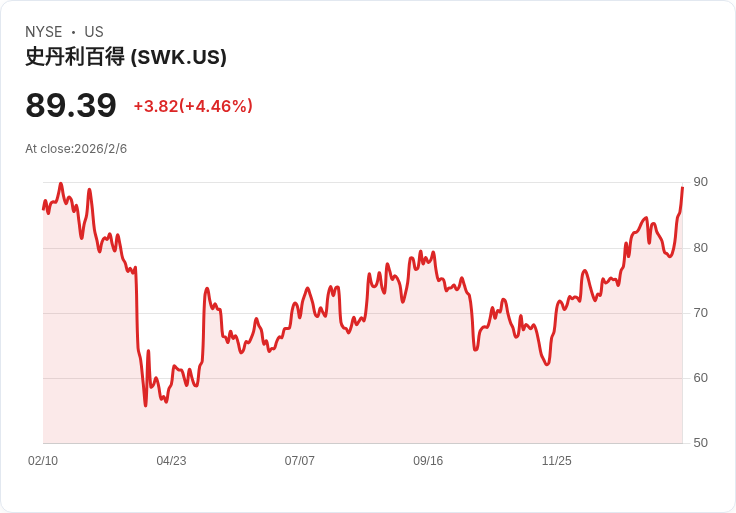Click the latest endpoint of the price line
736x513 pixels.
click(x=682, y=188)
